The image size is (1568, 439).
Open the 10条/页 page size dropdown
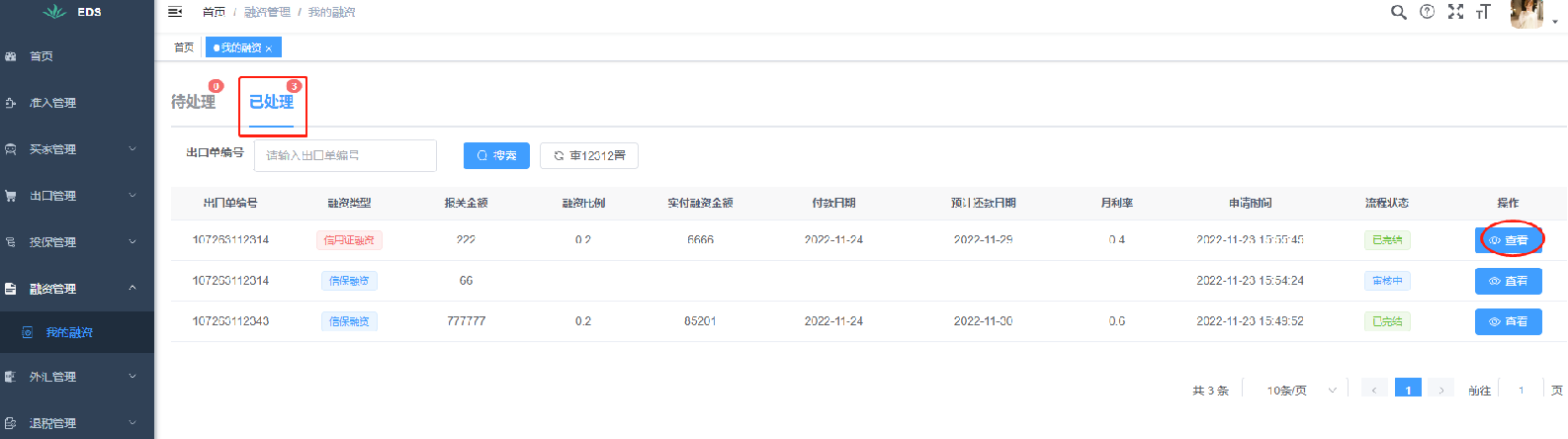point(1300,391)
